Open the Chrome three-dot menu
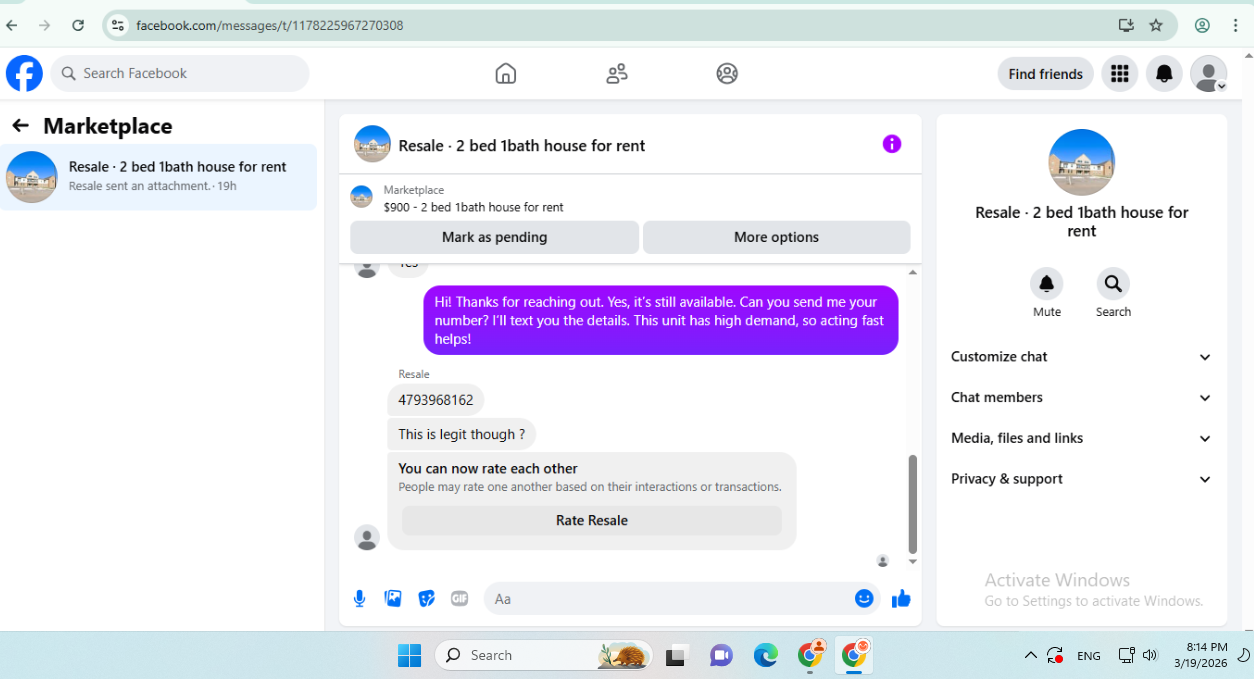Screen dimensions: 1254x679 click(x=1236, y=25)
